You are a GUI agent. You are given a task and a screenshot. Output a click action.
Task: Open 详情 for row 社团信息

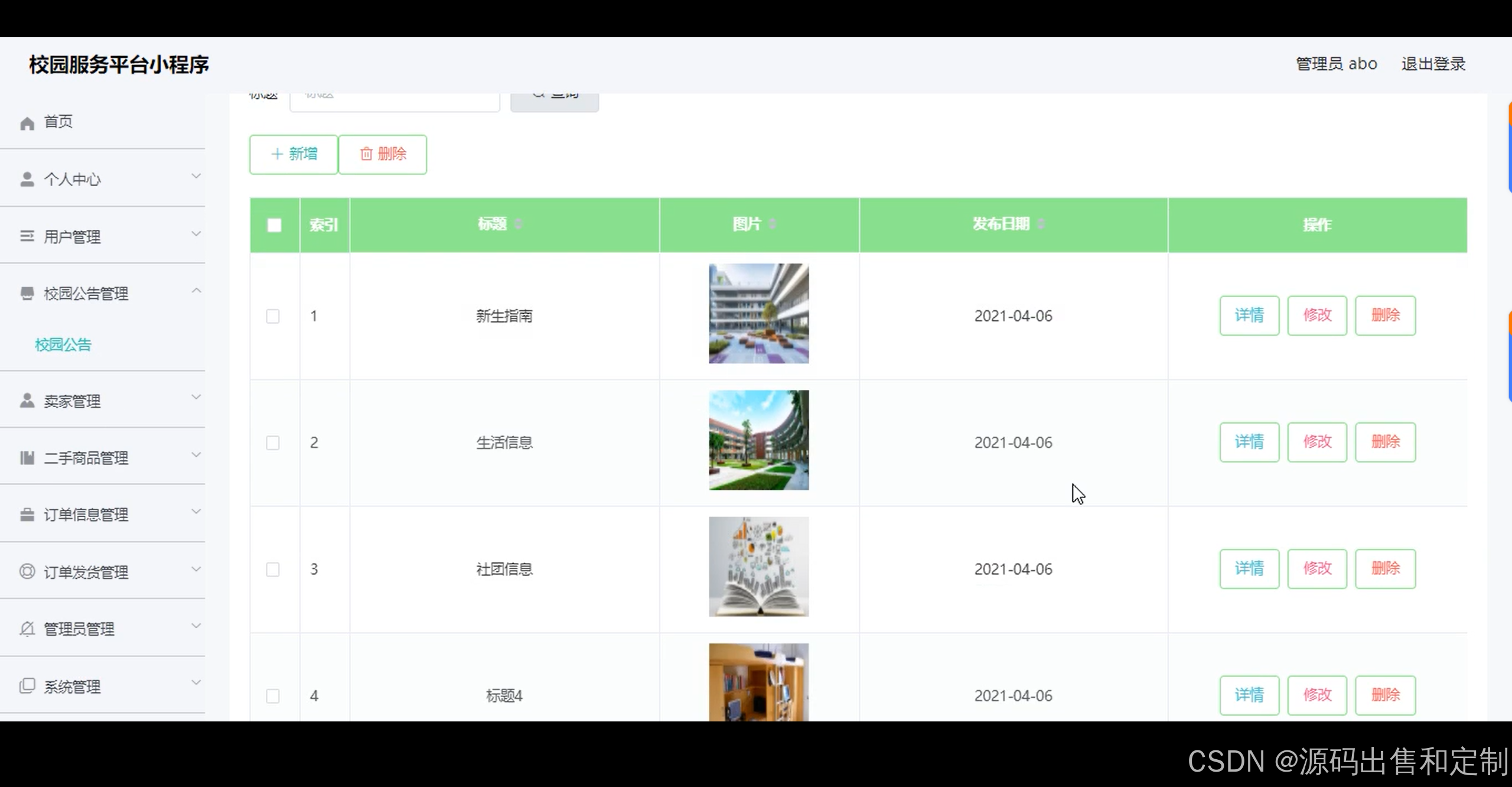tap(1249, 568)
